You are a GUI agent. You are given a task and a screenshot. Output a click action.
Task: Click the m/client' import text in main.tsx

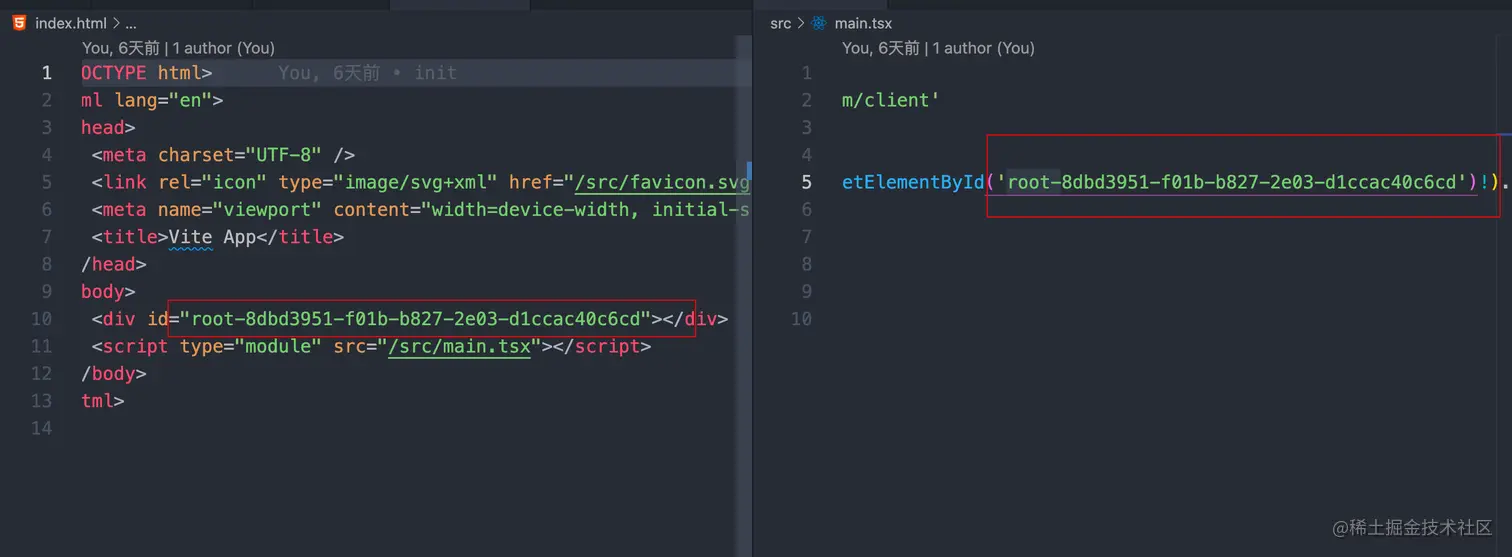891,100
